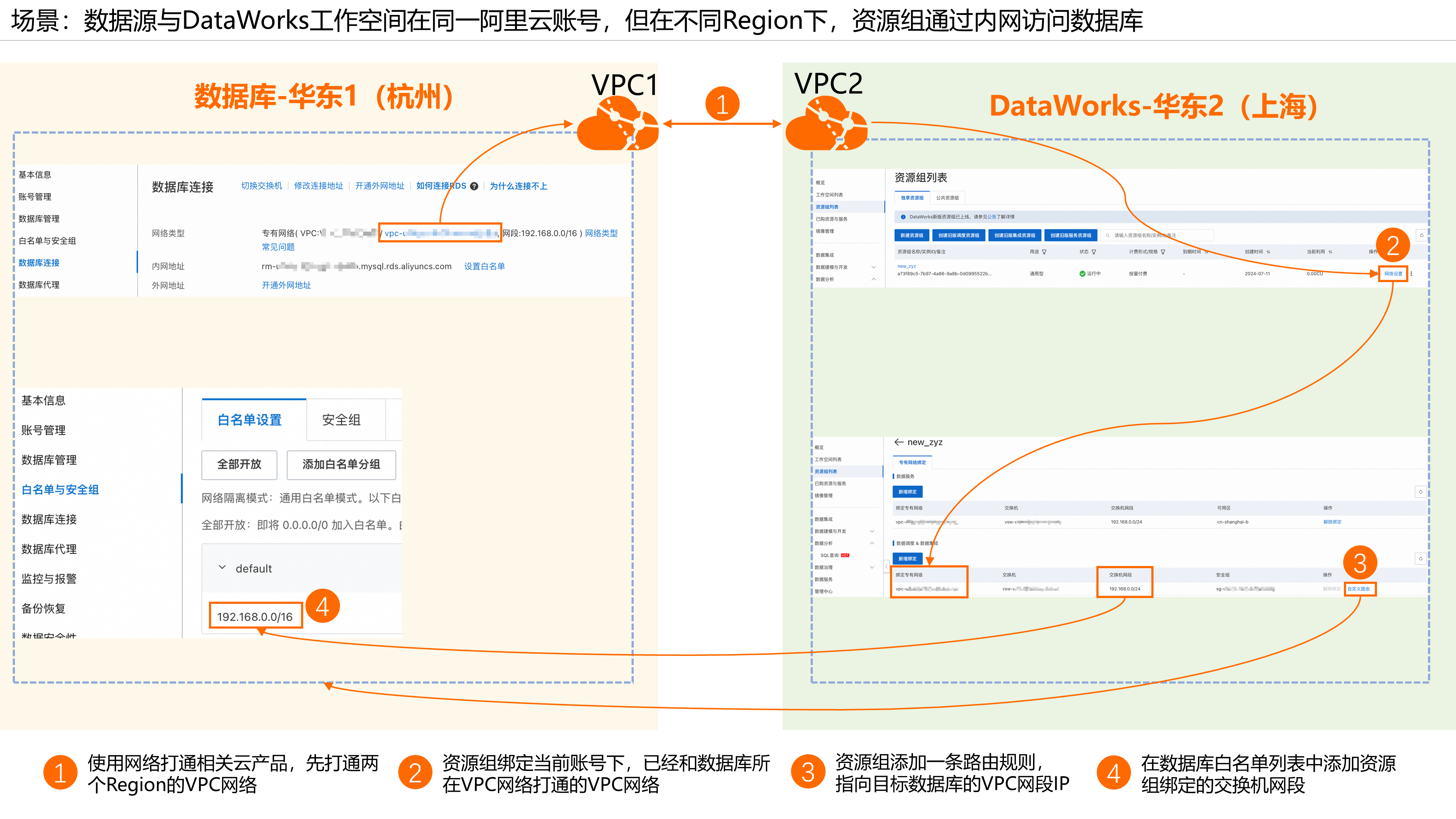The image size is (1456, 819).
Task: Open 网络设置 for the new_zyz resource group
Action: [1393, 274]
